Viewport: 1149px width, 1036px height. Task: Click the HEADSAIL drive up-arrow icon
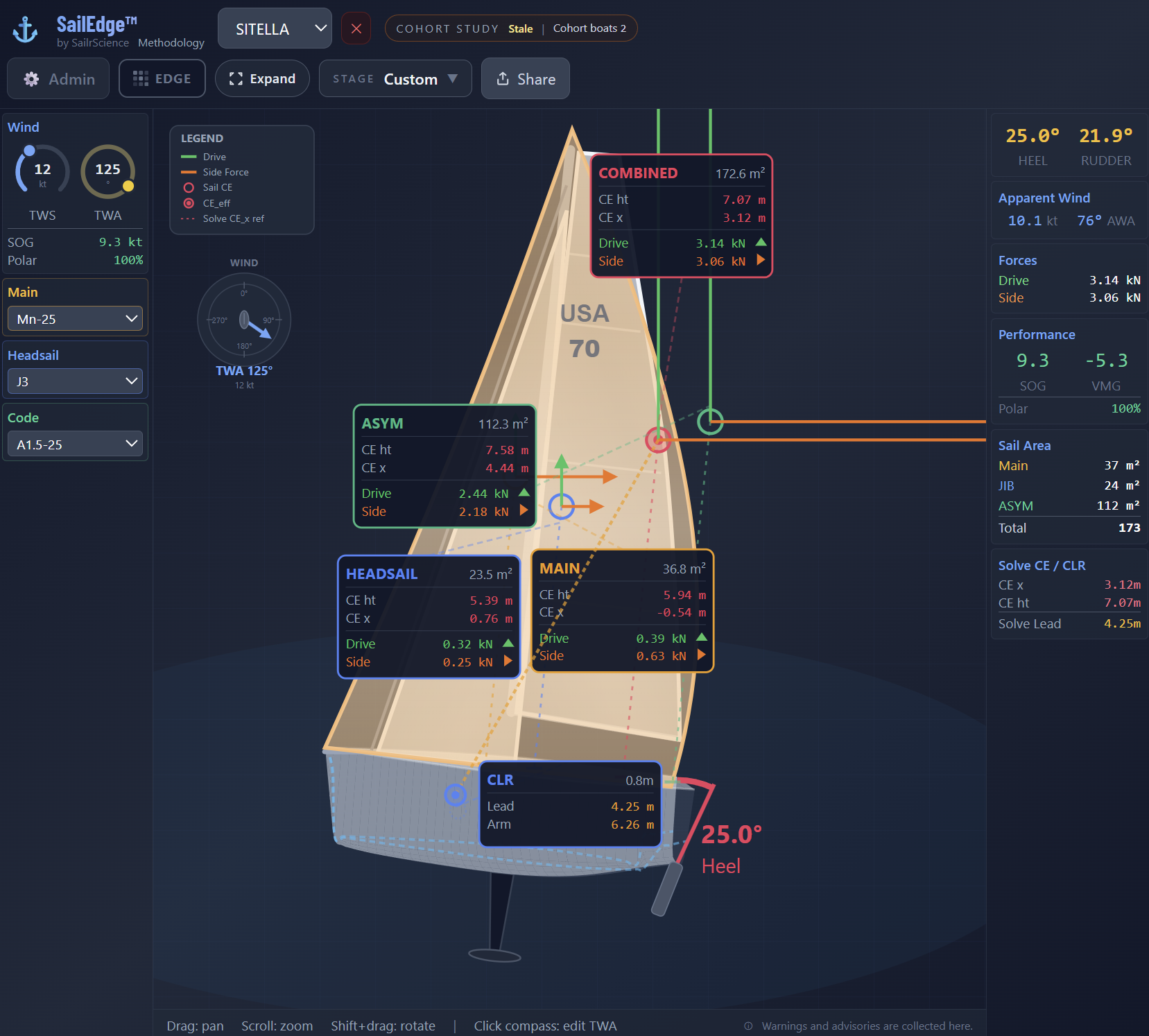(508, 643)
